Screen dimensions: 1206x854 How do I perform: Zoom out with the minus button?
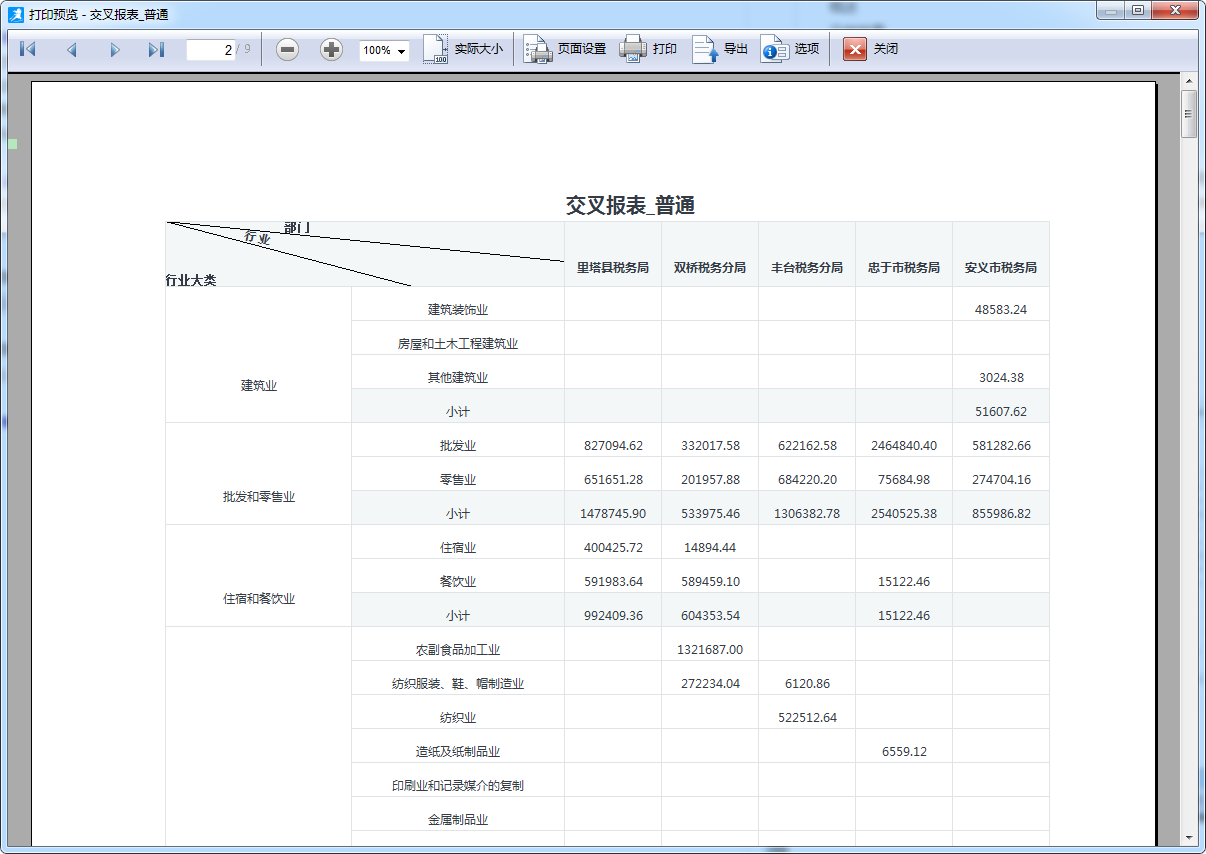click(x=287, y=49)
